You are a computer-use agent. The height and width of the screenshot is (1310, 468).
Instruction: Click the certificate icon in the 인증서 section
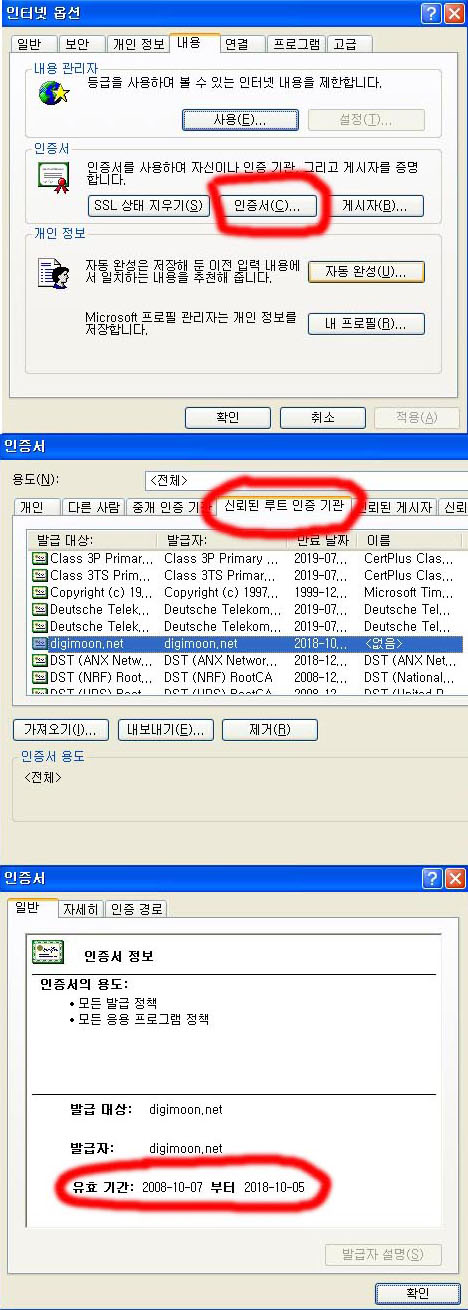[x=52, y=178]
